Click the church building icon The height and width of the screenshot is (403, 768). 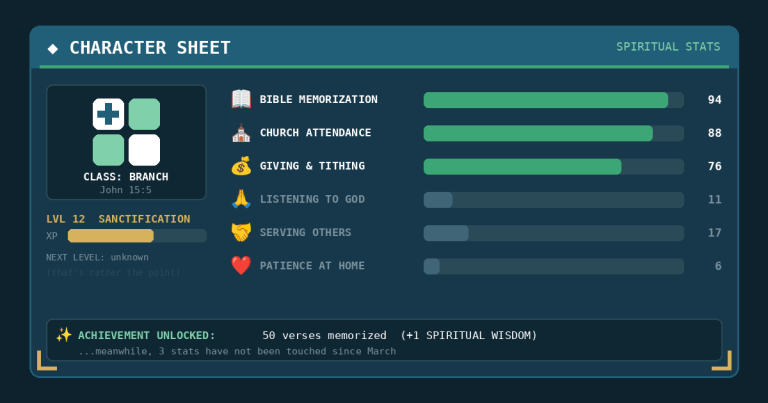point(241,133)
